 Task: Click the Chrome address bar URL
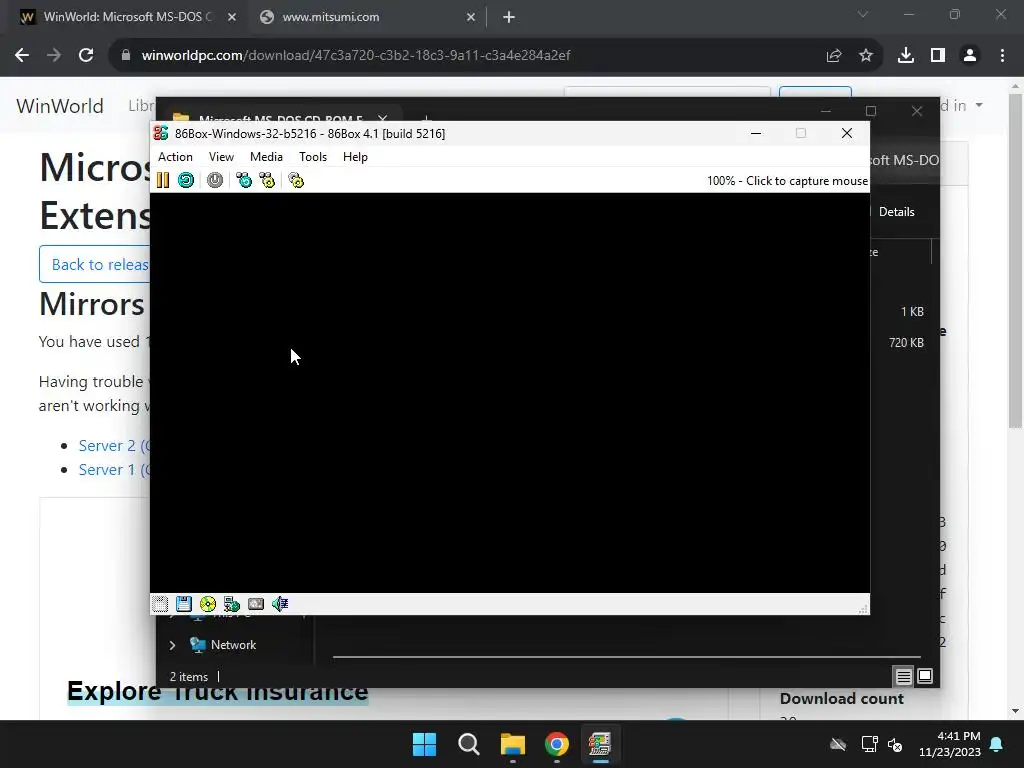[356, 56]
